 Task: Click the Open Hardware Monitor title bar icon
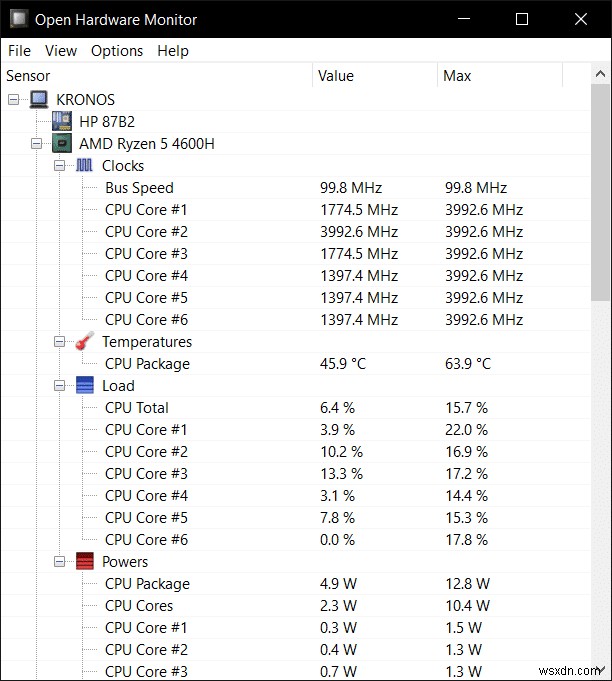(x=18, y=19)
